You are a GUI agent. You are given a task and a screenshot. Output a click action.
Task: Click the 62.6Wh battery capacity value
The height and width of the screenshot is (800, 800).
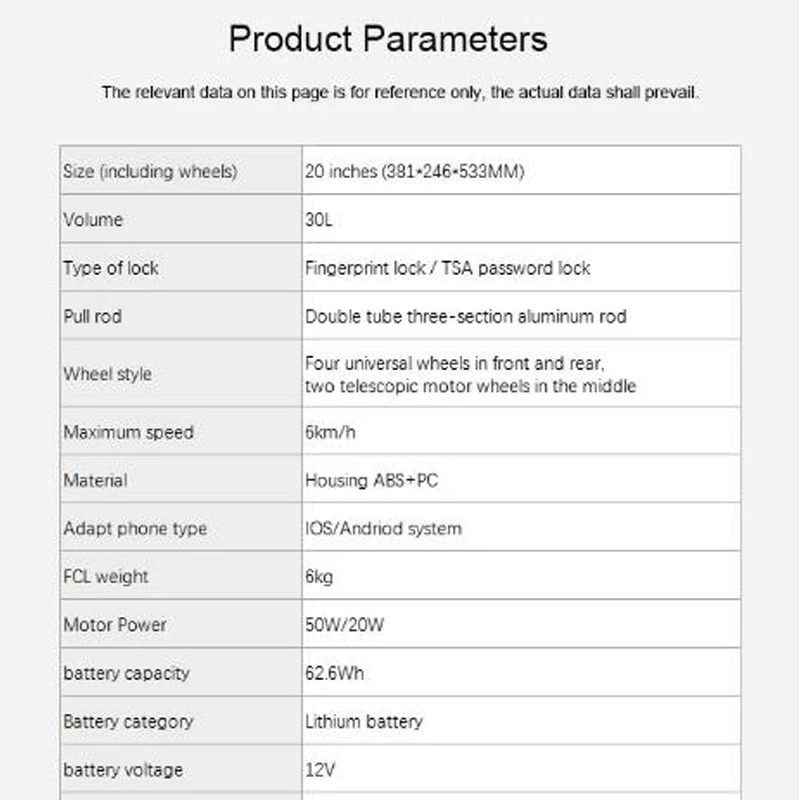335,673
